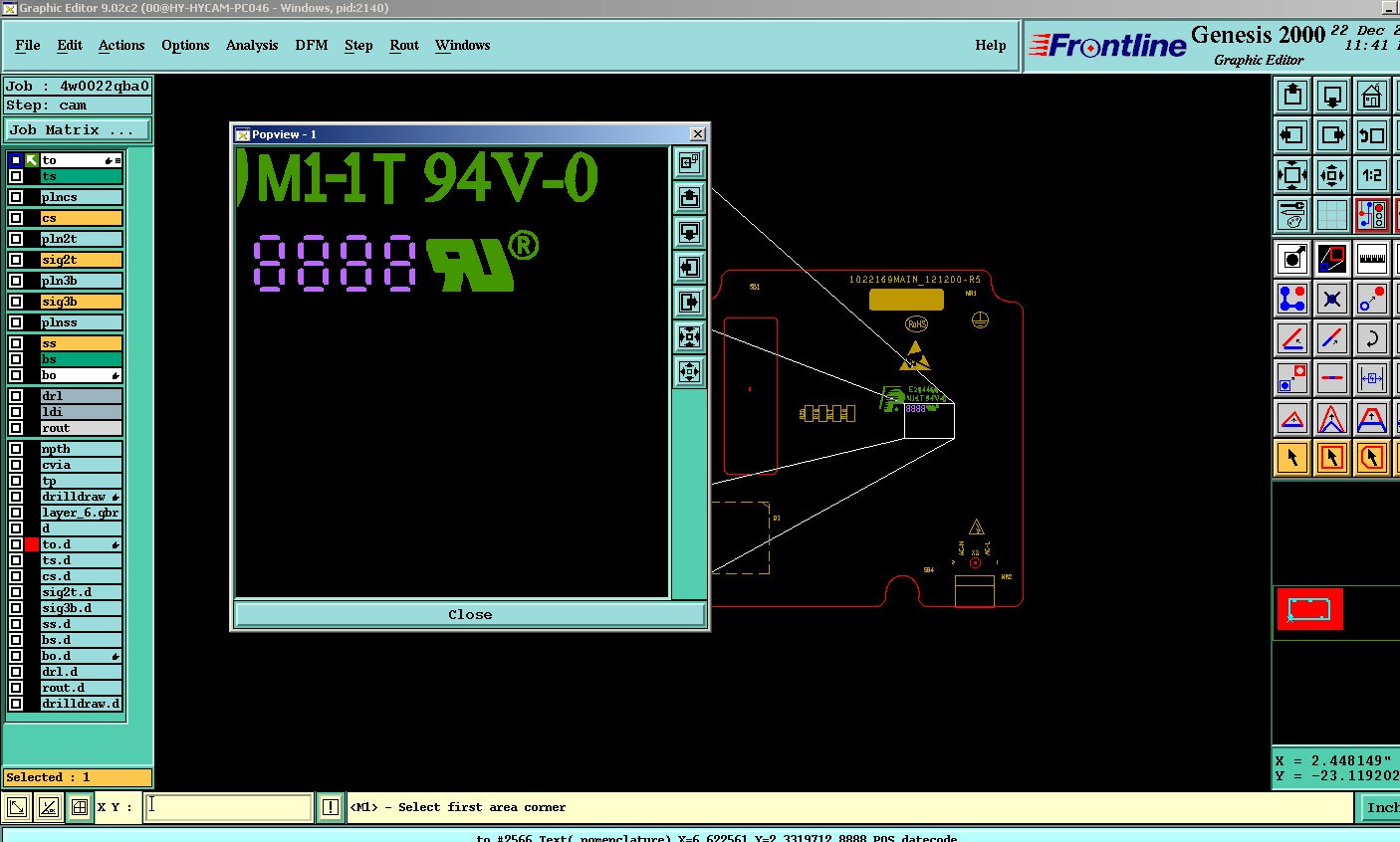Click the 1:2 zoom scale icon

(1372, 175)
